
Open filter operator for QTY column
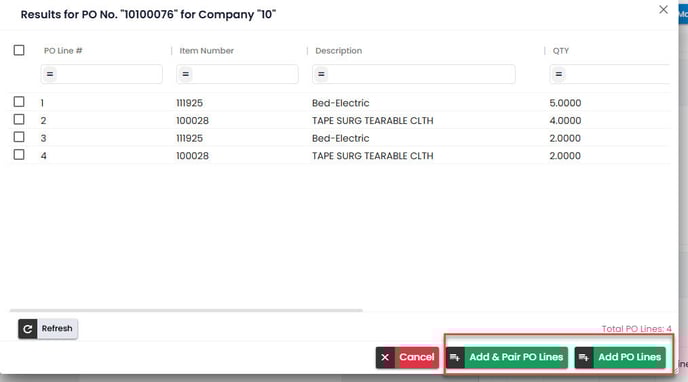tap(559, 74)
